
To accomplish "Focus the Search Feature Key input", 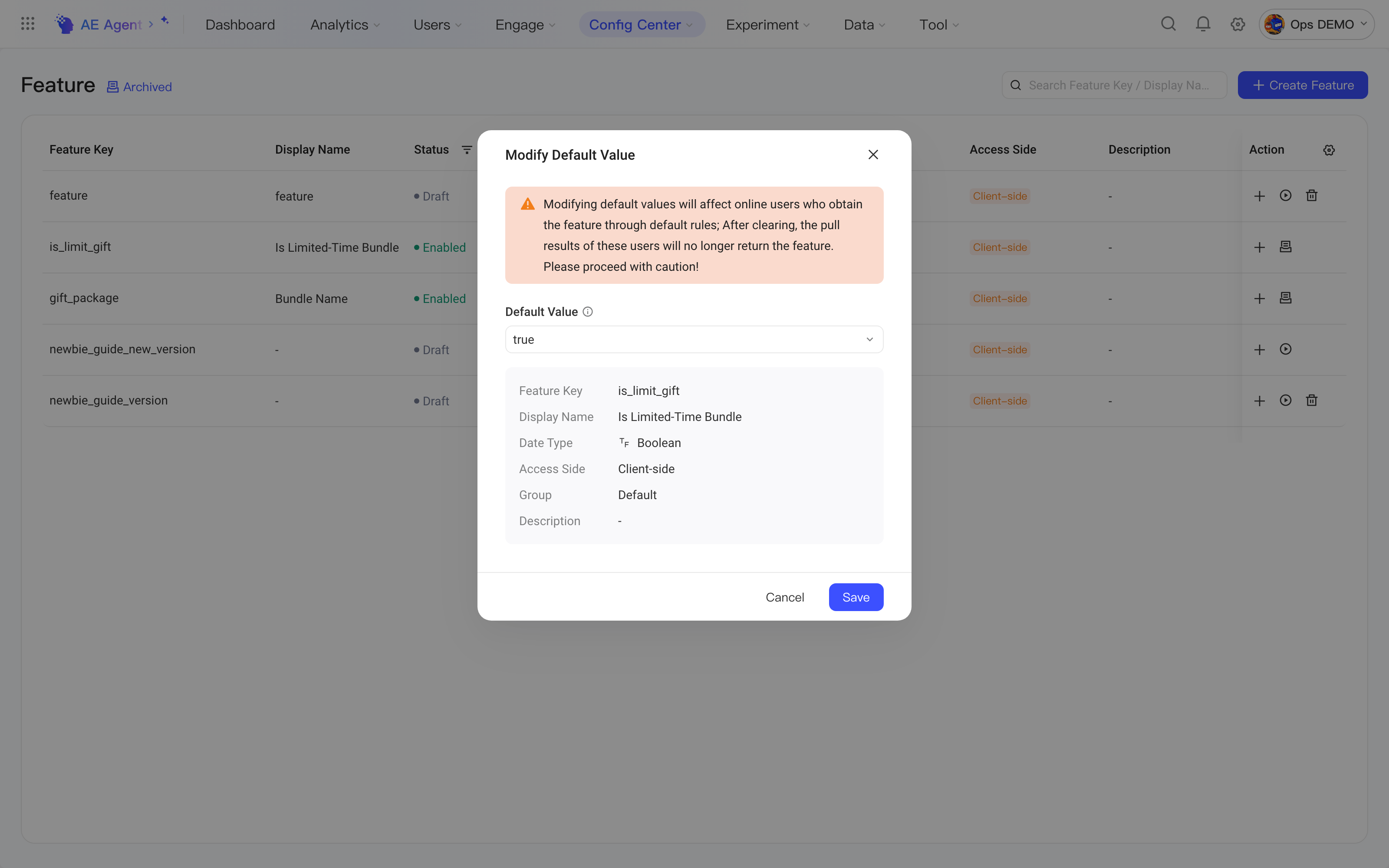I will pyautogui.click(x=1114, y=85).
